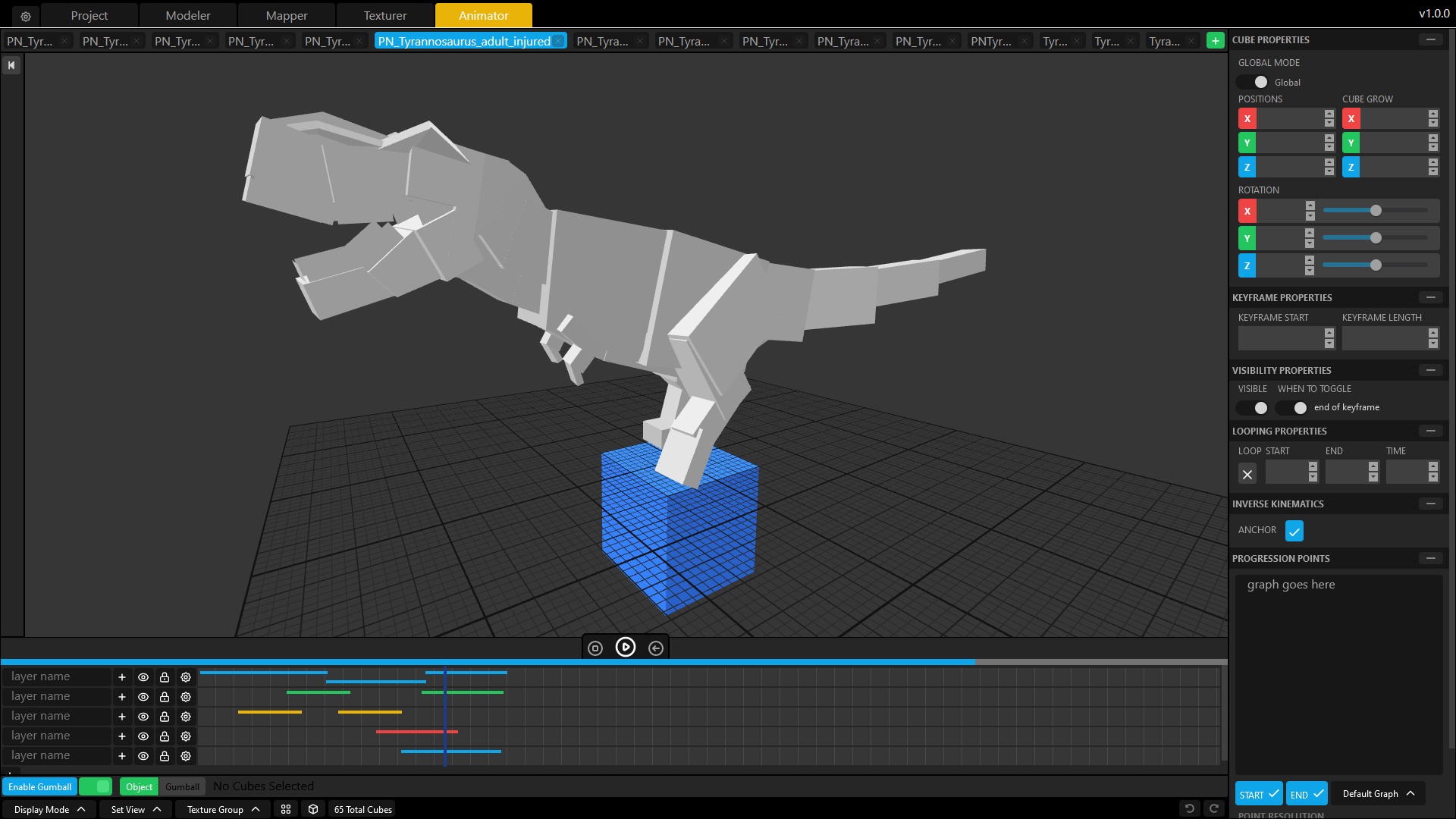The image size is (1456, 819).
Task: Open settings for the top timeline layer
Action: [x=186, y=676]
